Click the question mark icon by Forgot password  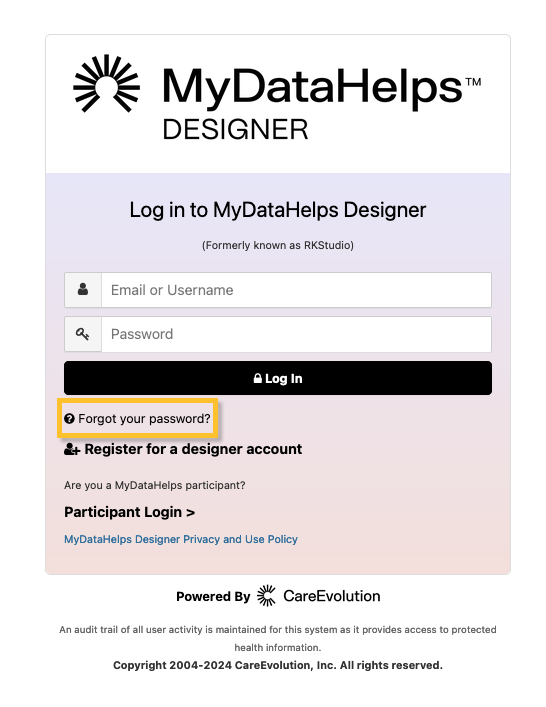tap(69, 419)
